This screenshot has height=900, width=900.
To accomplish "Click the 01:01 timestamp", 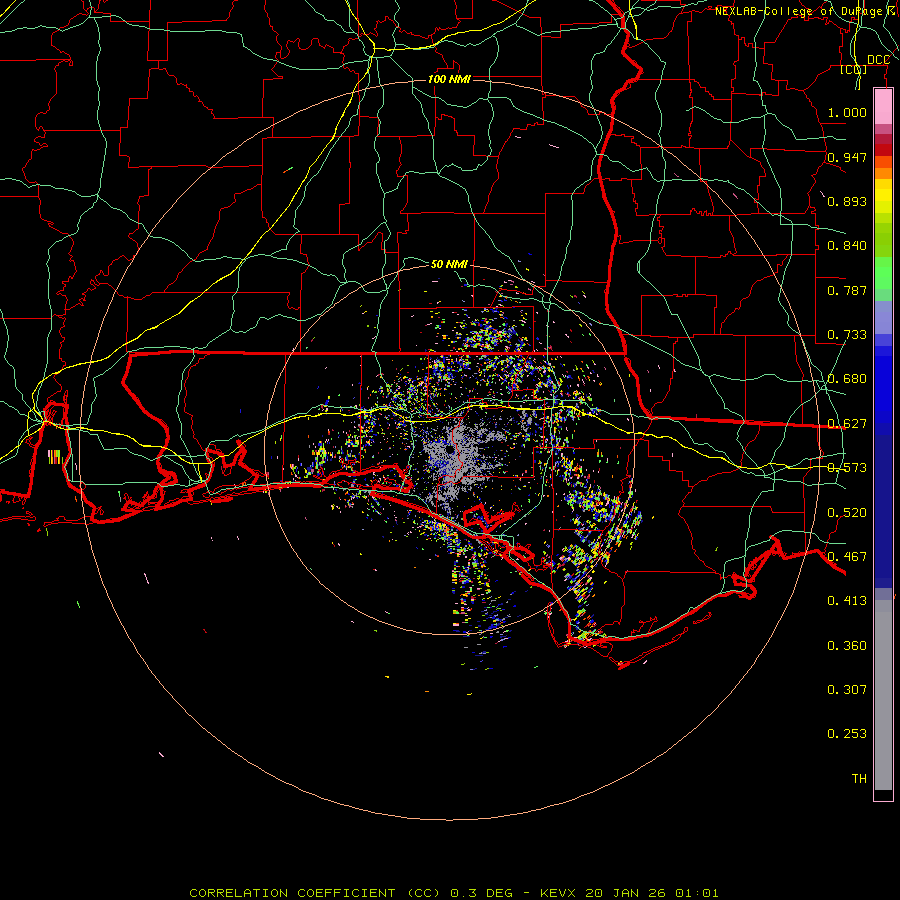I will (697, 893).
